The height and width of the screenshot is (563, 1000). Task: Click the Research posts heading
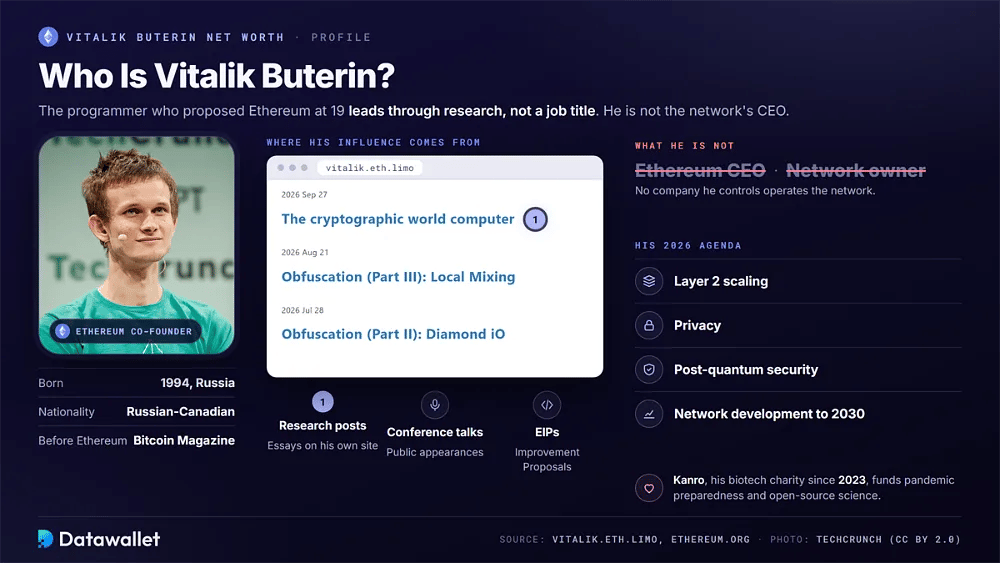point(323,425)
